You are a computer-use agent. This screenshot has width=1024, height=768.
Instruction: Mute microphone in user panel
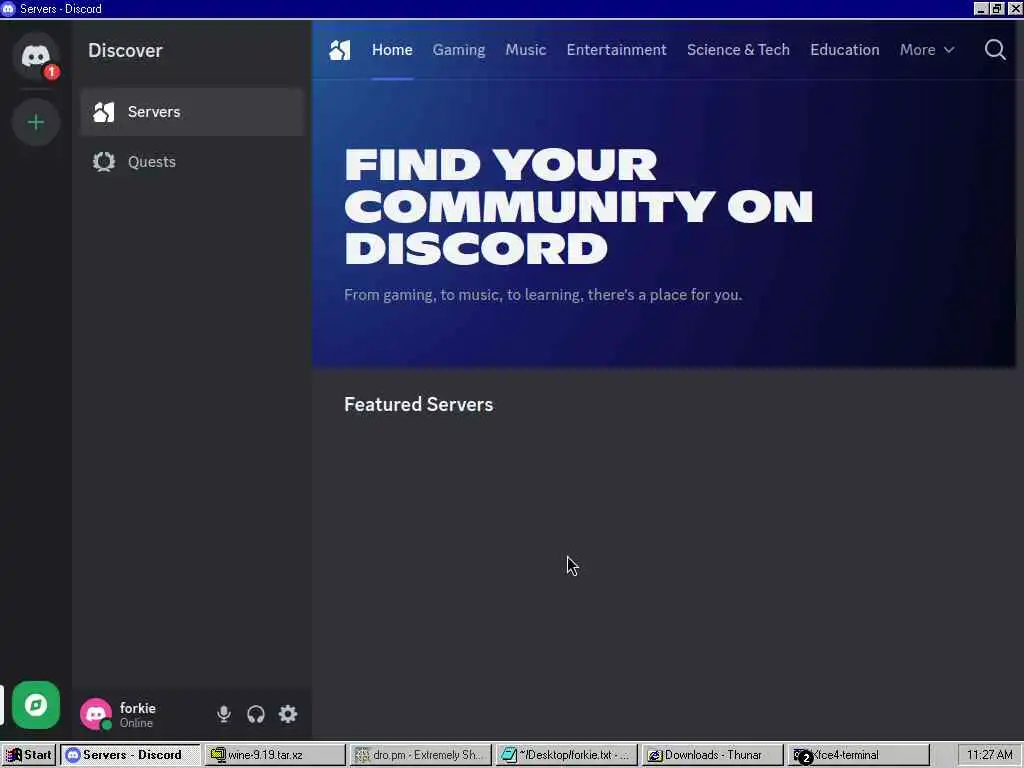pyautogui.click(x=223, y=714)
